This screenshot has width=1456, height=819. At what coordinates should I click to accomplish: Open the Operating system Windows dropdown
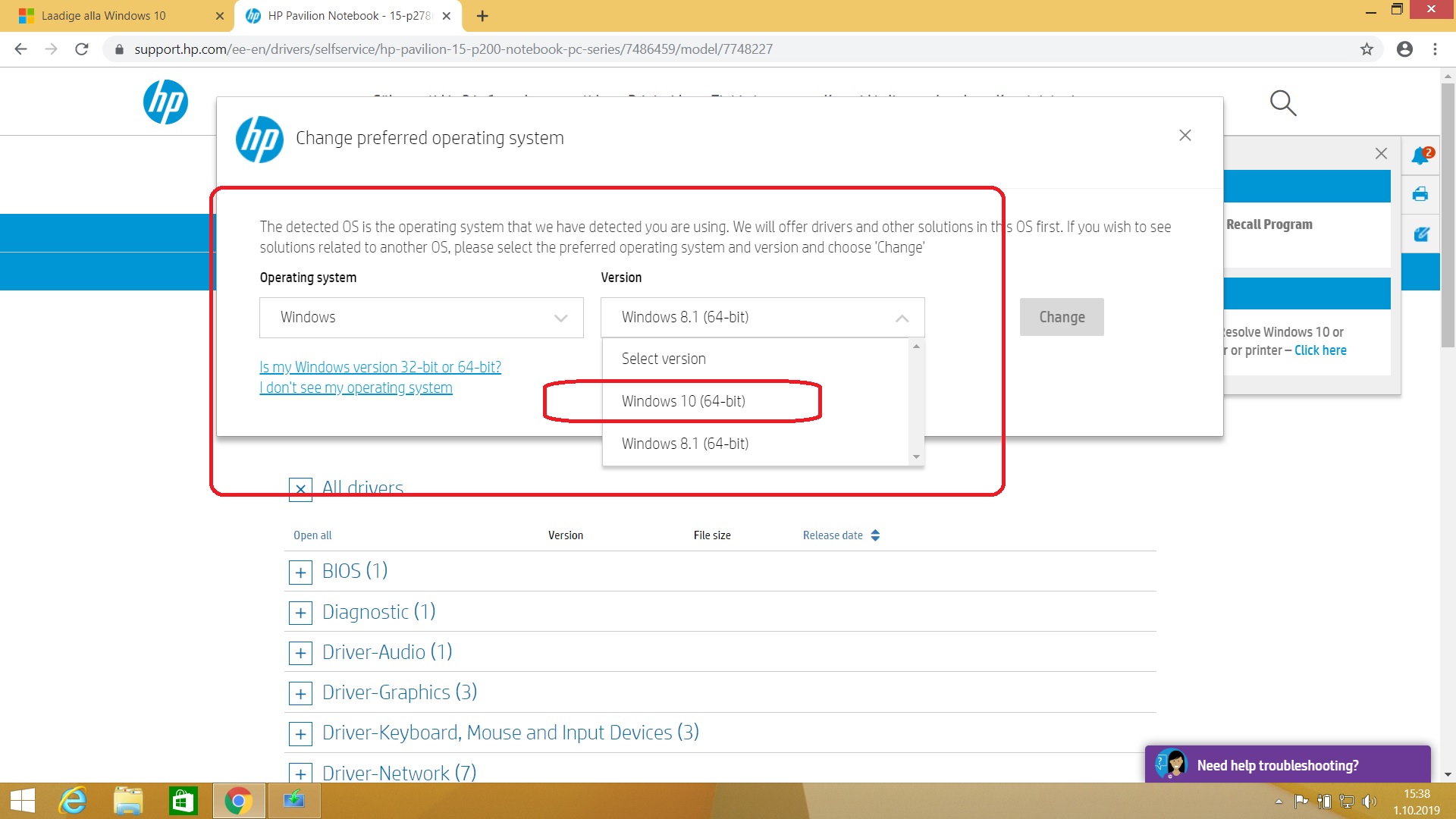(x=421, y=318)
